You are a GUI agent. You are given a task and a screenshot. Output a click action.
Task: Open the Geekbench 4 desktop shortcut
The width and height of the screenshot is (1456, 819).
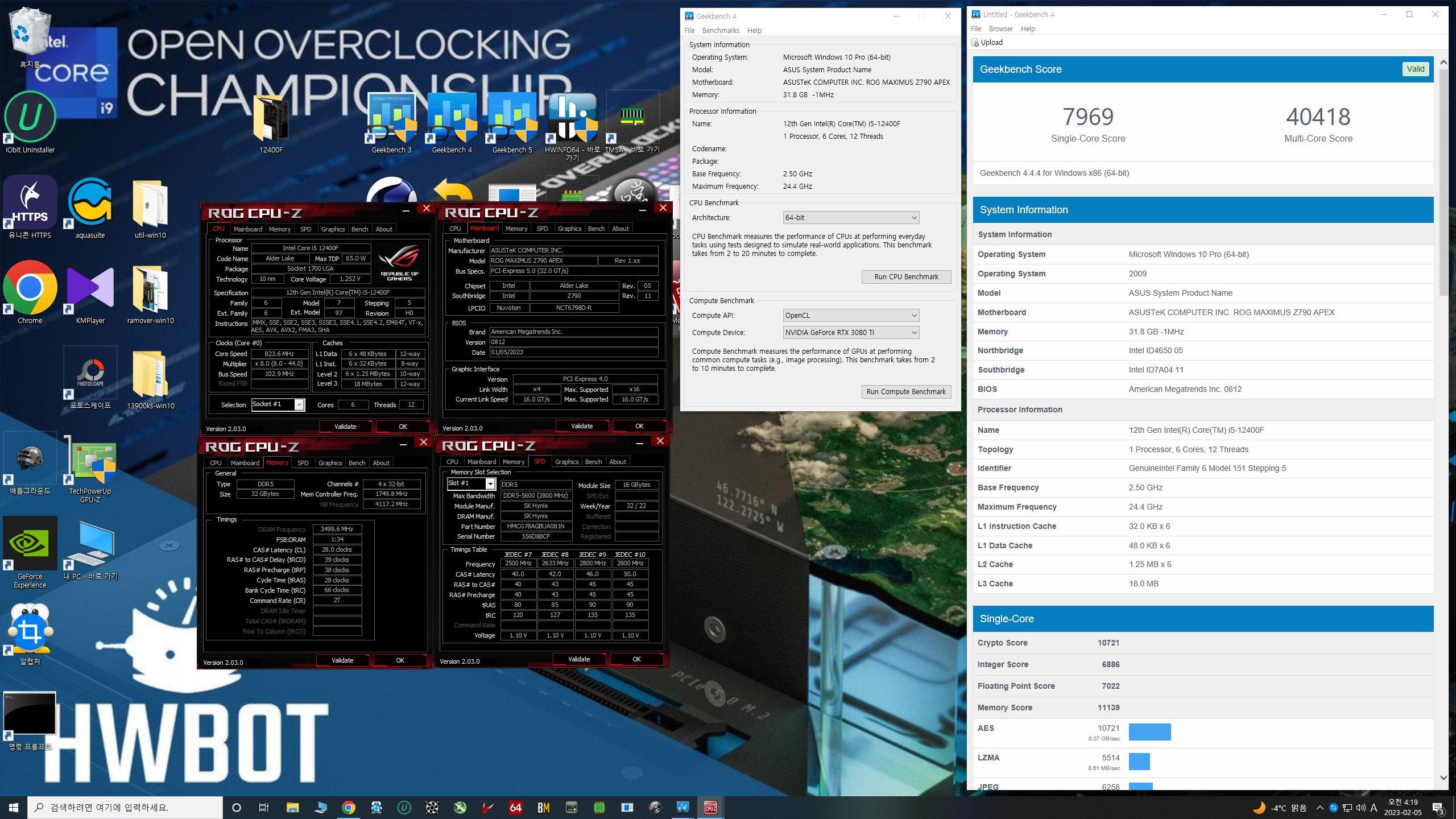452,123
